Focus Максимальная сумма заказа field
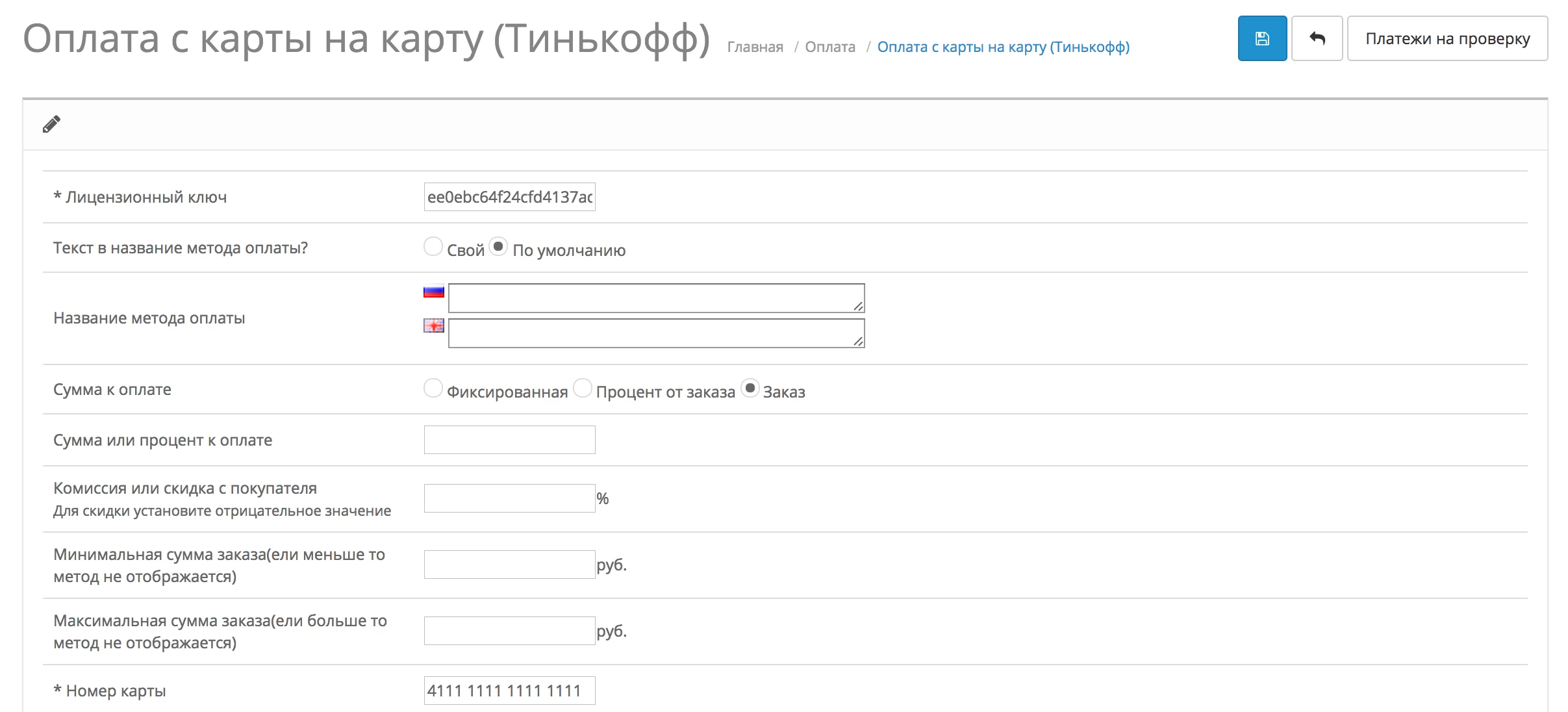 [509, 631]
